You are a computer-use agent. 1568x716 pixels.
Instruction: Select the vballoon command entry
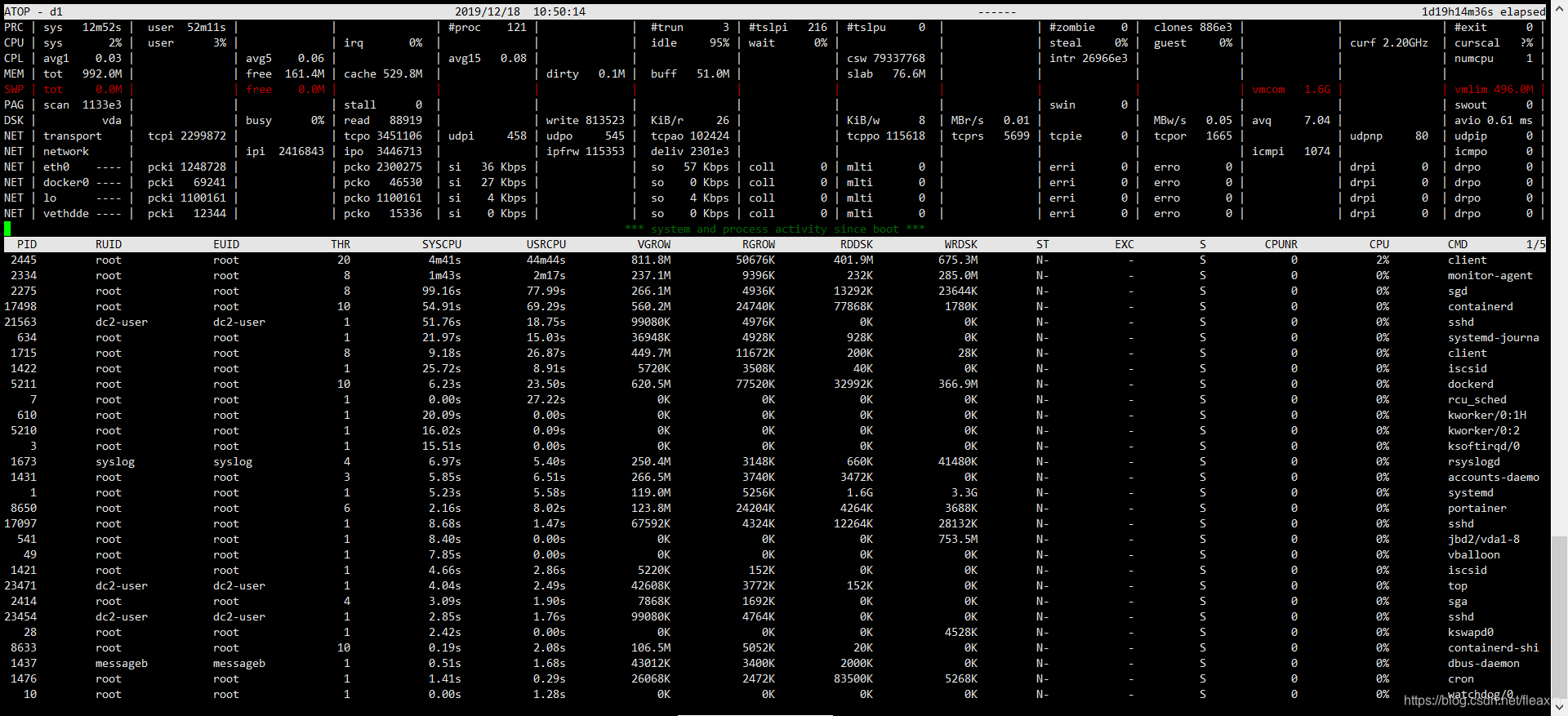(x=1474, y=554)
